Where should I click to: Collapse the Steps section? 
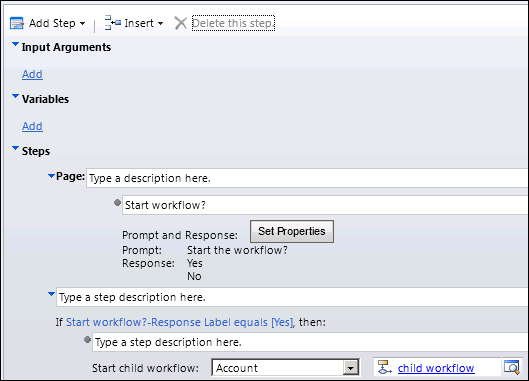[x=15, y=148]
